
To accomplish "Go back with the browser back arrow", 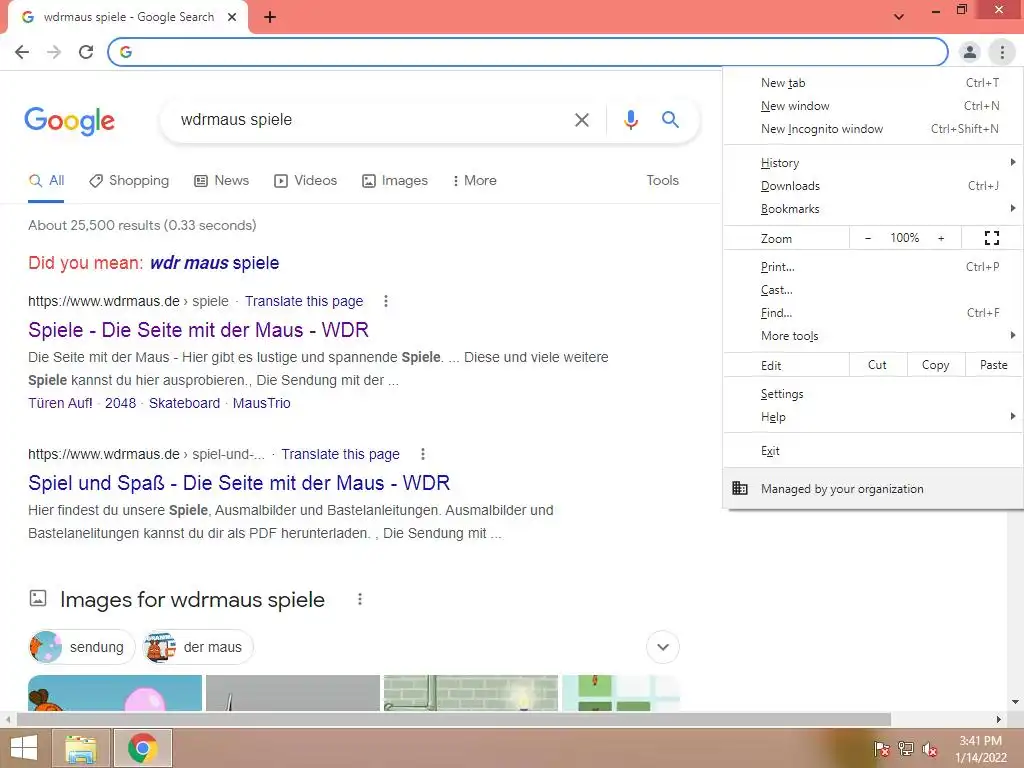I will click(22, 52).
